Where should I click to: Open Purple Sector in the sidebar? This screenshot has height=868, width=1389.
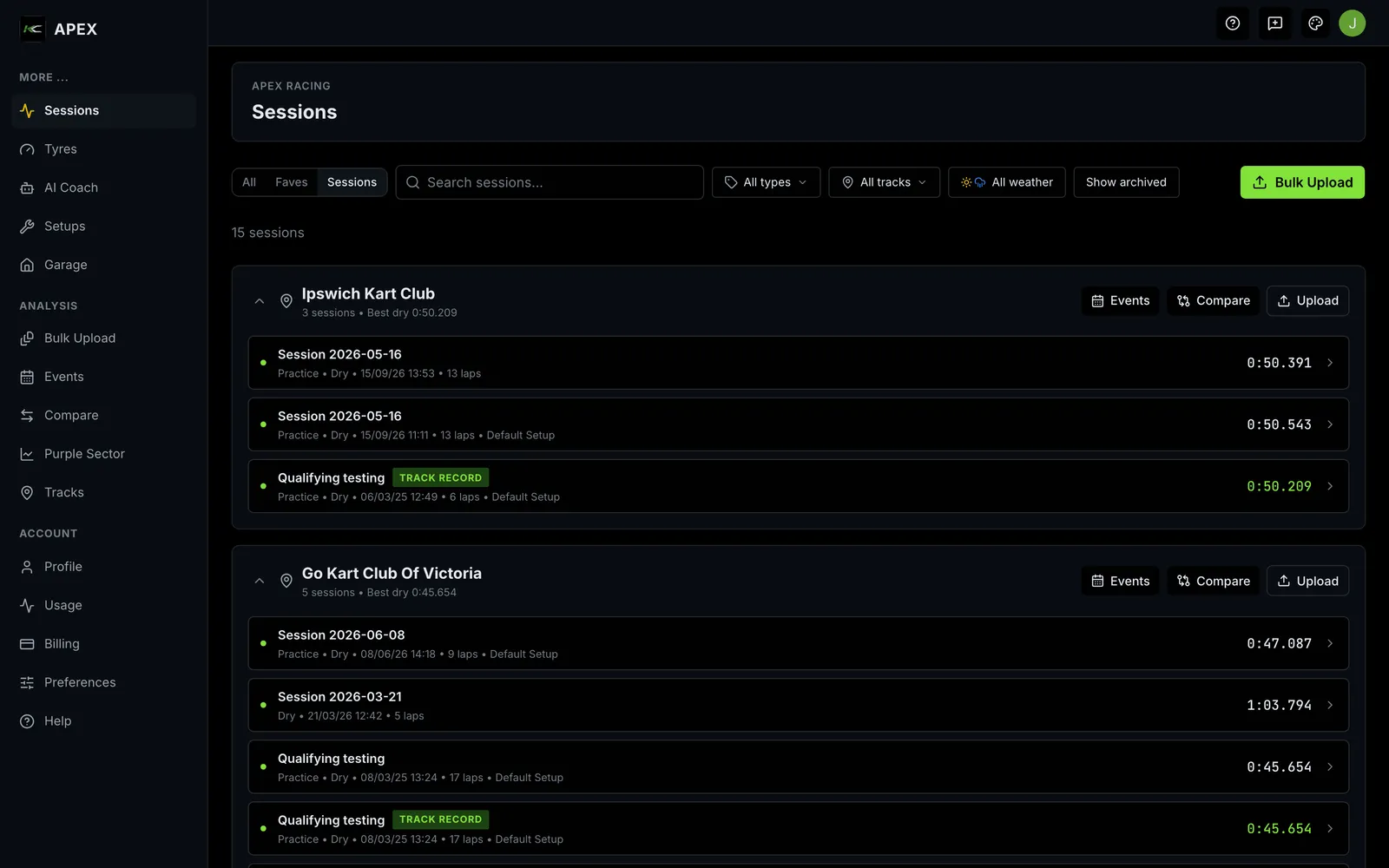point(103,454)
